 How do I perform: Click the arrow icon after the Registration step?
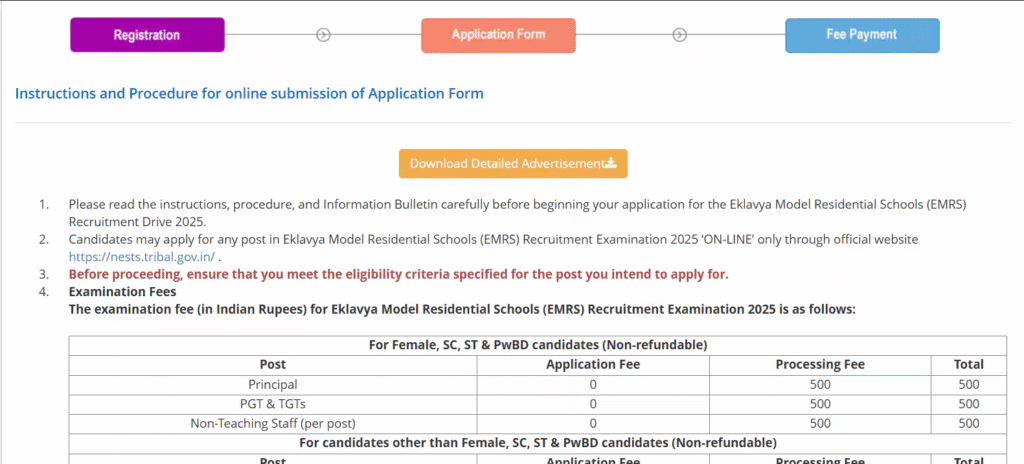coord(323,35)
